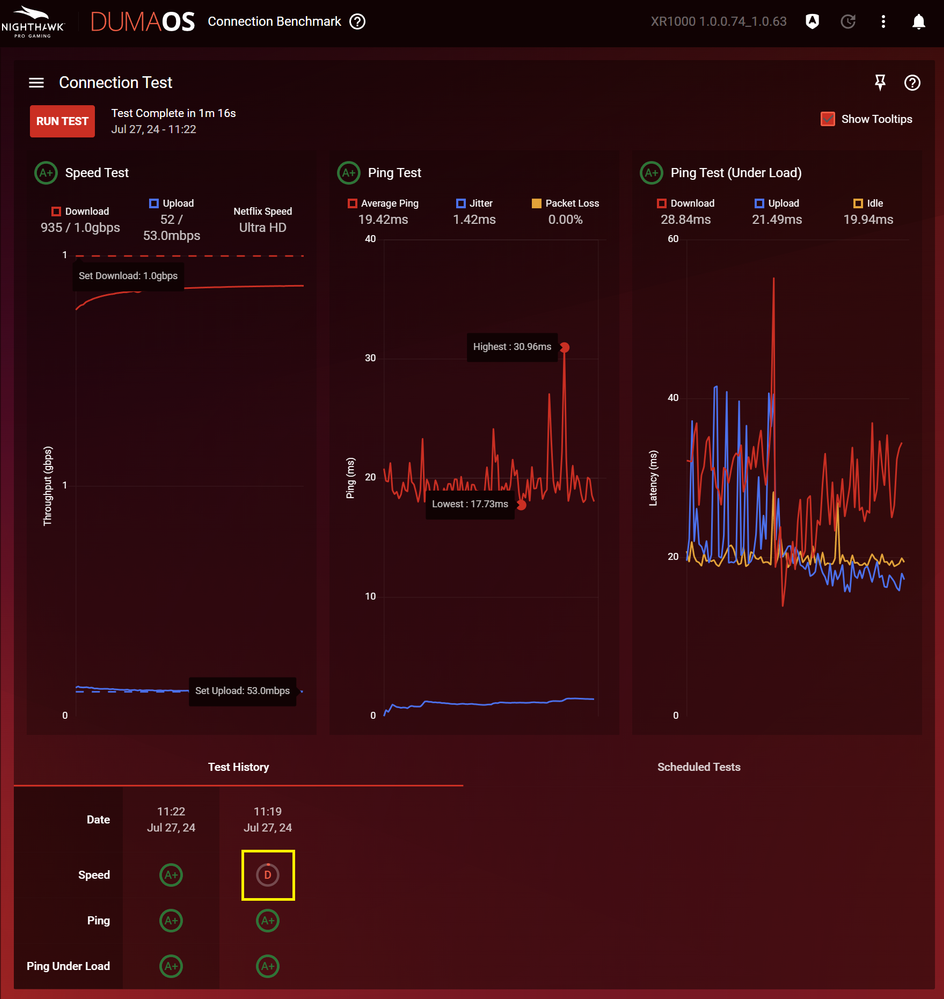Click the notification bell in the top bar

[919, 20]
